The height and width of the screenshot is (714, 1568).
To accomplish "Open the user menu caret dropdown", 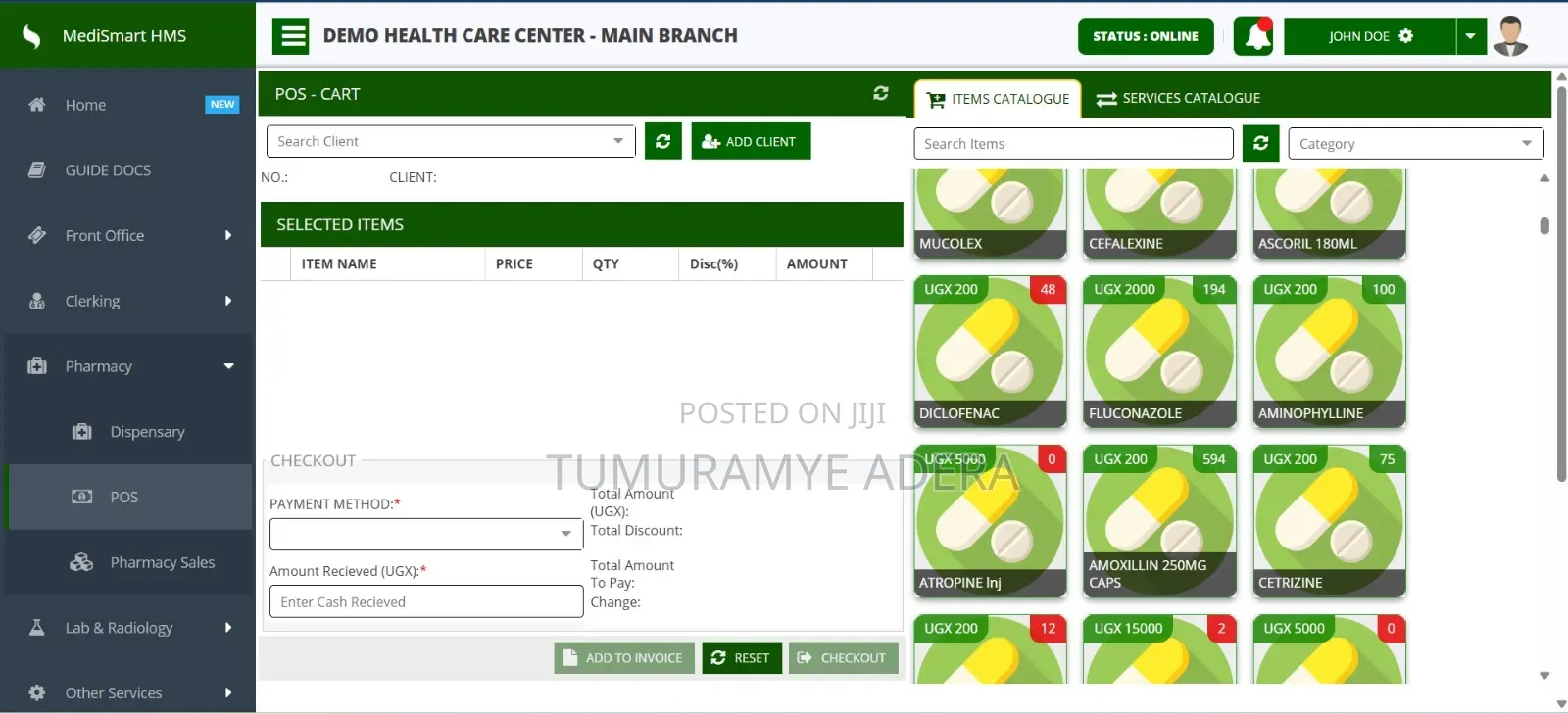I will 1471,36.
